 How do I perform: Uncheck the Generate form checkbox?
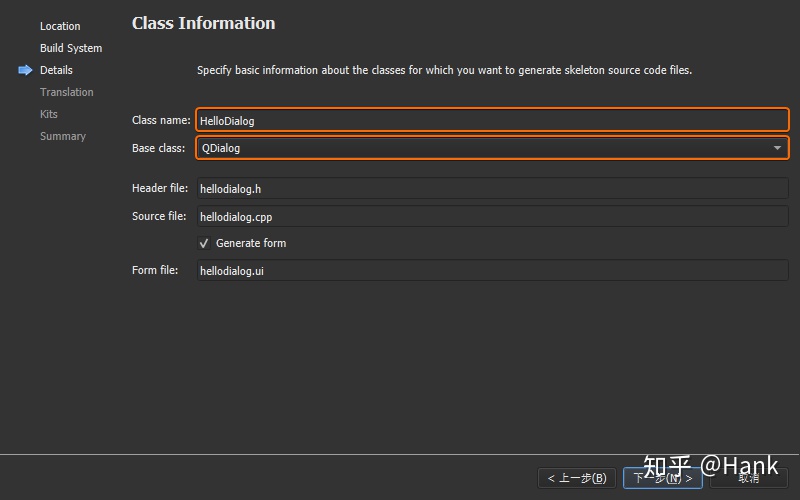click(x=204, y=243)
